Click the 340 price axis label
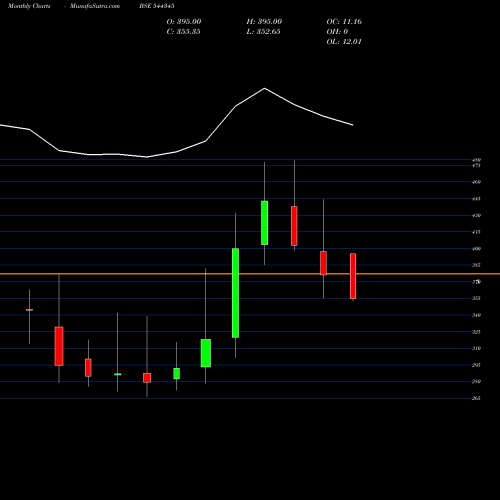500x500 pixels. click(x=477, y=315)
